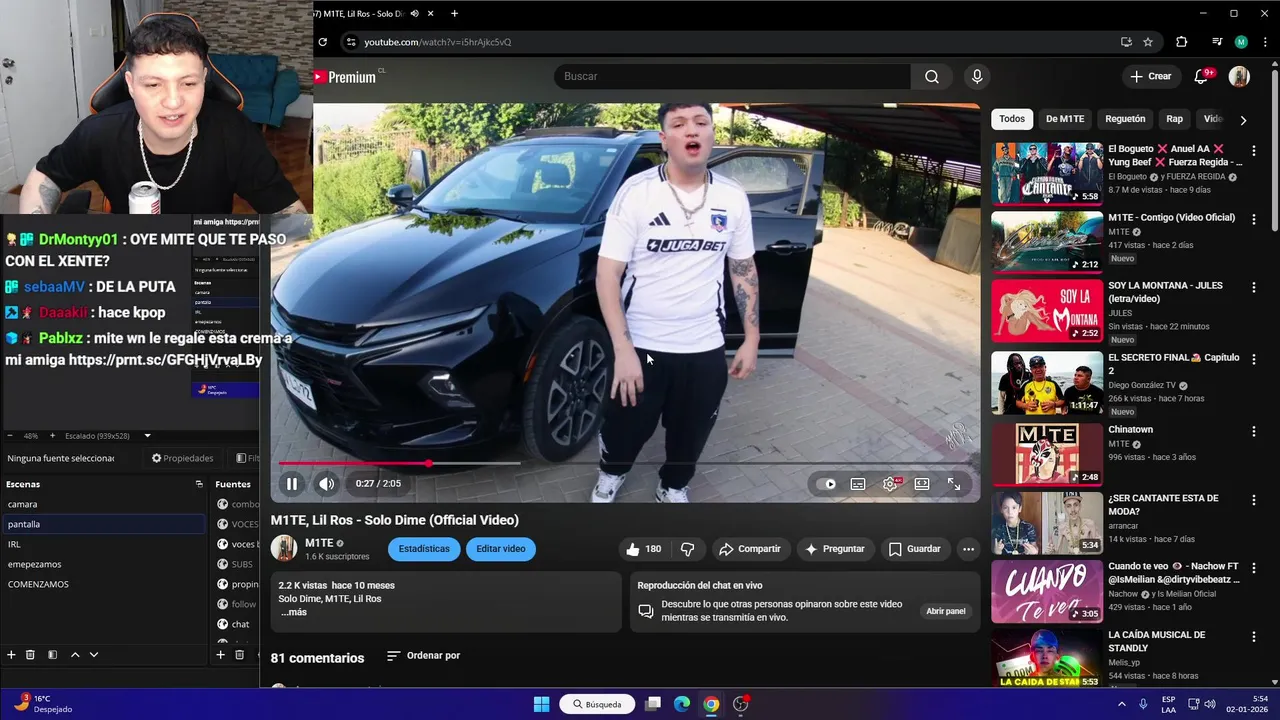Turn on subtitles in the video player
The height and width of the screenshot is (720, 1280).
click(858, 484)
